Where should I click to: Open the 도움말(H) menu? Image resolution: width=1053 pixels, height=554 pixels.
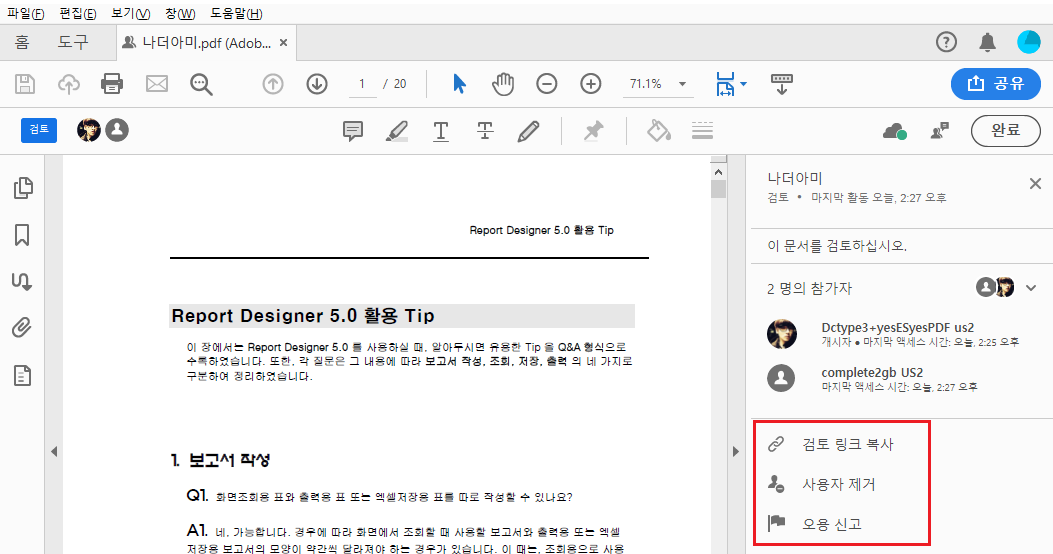pyautogui.click(x=236, y=13)
